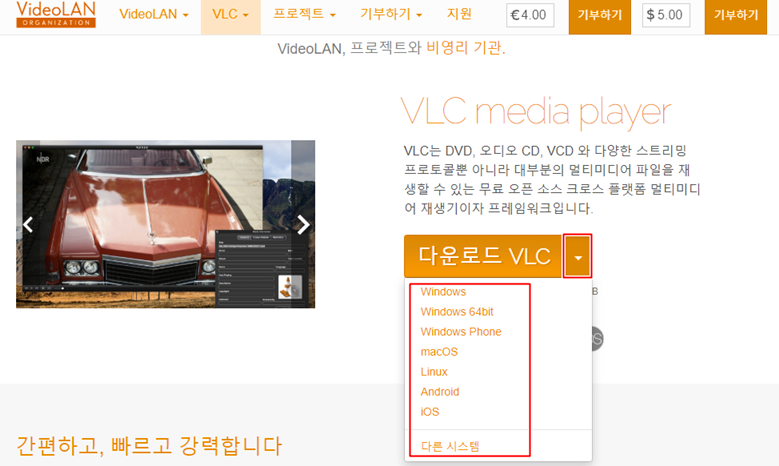Toggle the download platform dropdown arrow
The height and width of the screenshot is (466, 779).
(x=577, y=256)
